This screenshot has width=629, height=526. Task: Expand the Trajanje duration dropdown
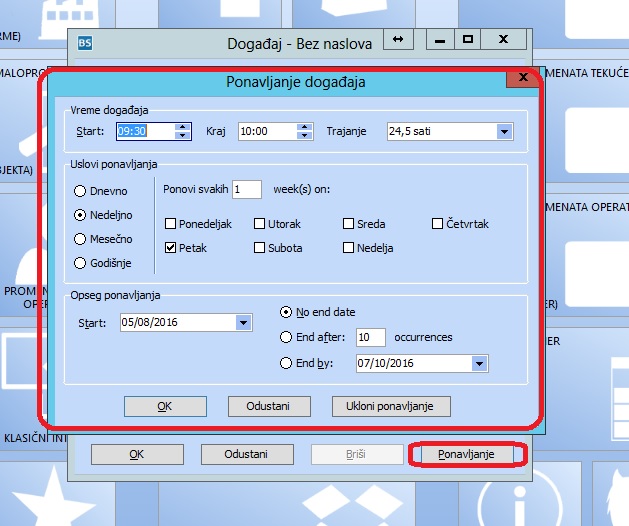click(x=504, y=131)
